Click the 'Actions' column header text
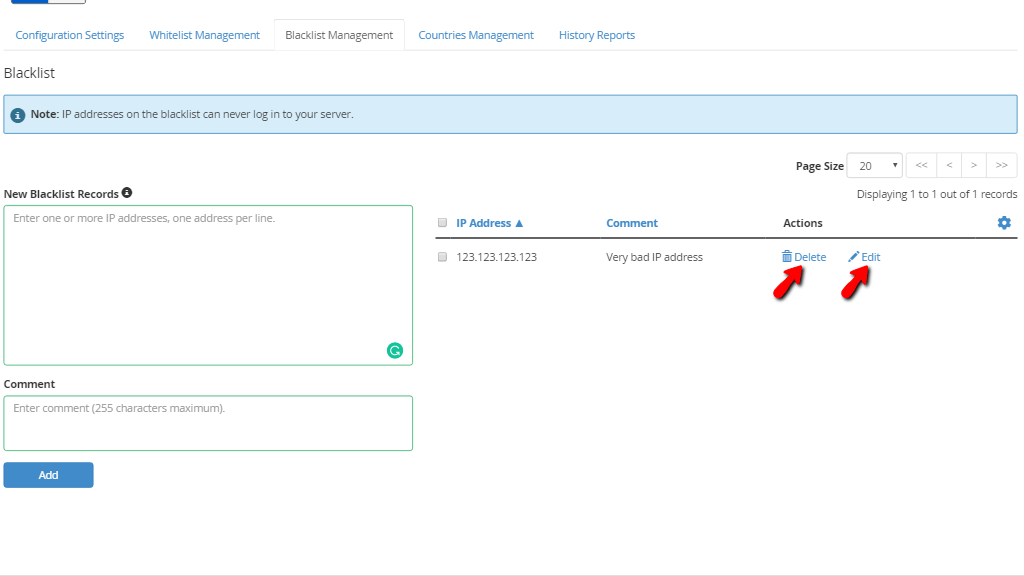This screenshot has height=576, width=1024. pyautogui.click(x=803, y=223)
